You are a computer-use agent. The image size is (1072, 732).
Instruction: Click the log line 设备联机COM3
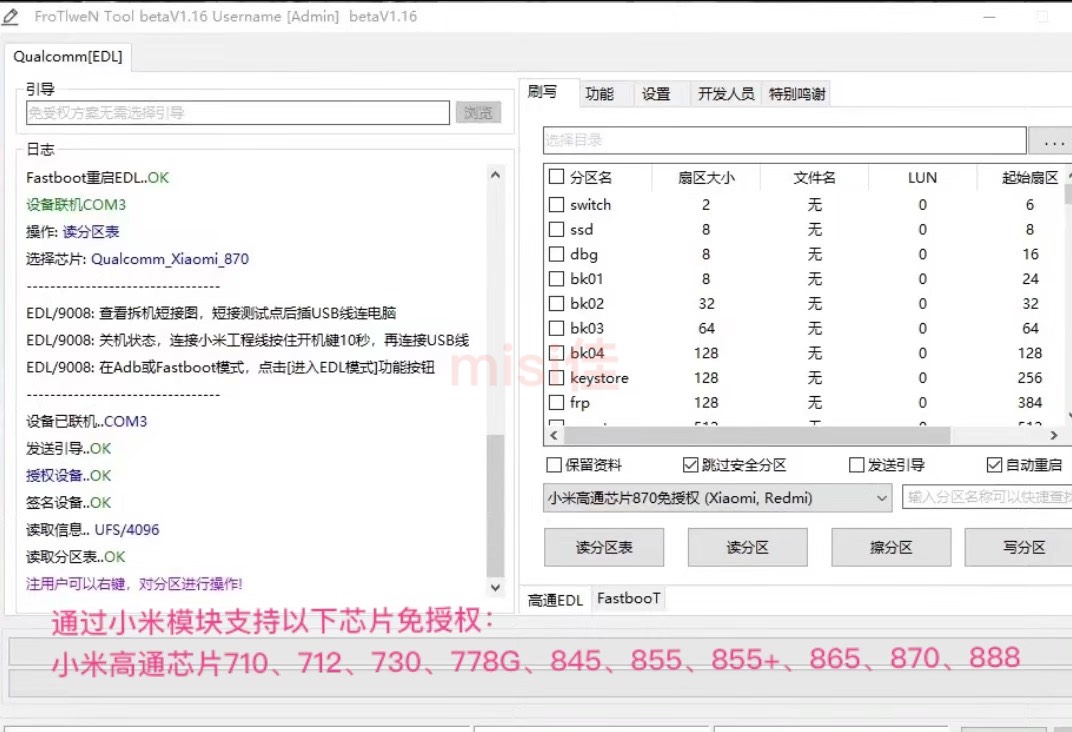click(76, 204)
